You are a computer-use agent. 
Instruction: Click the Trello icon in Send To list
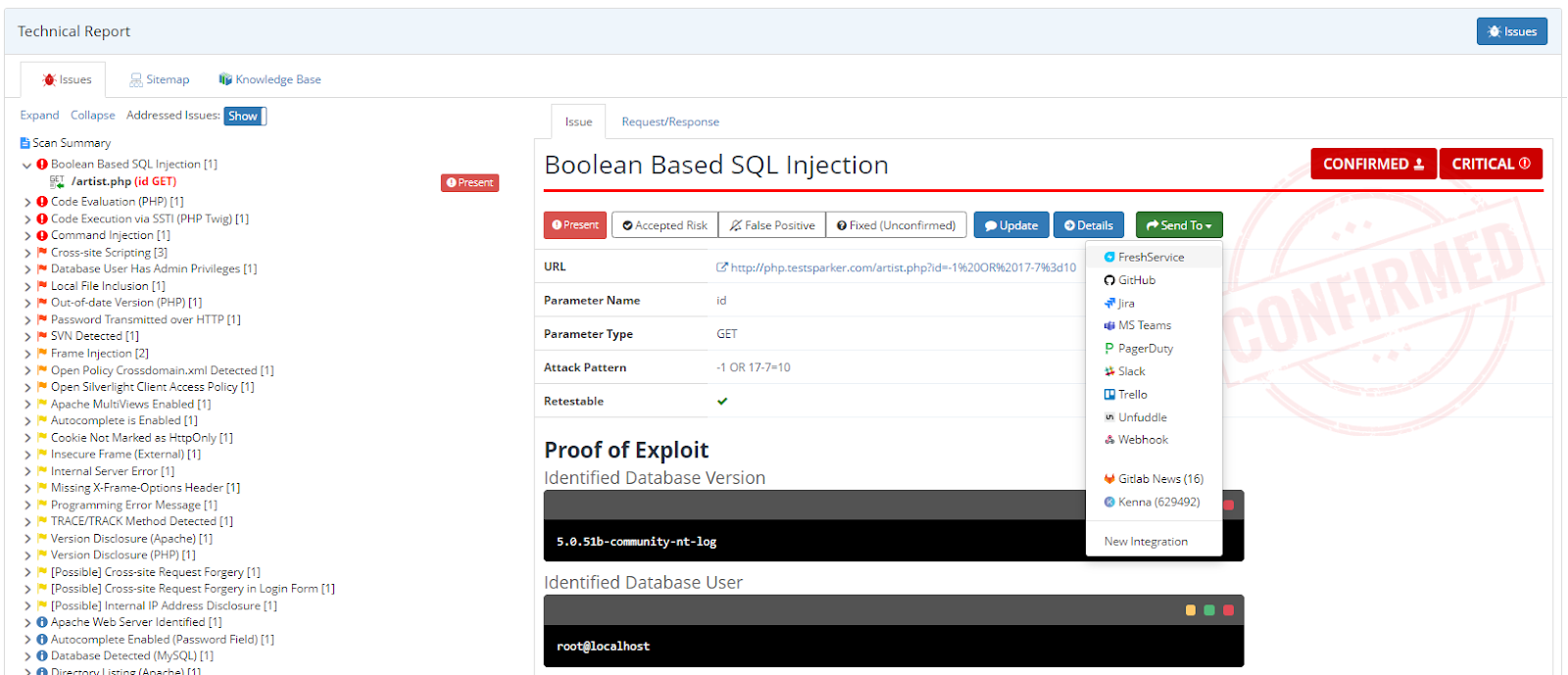[x=1109, y=395]
